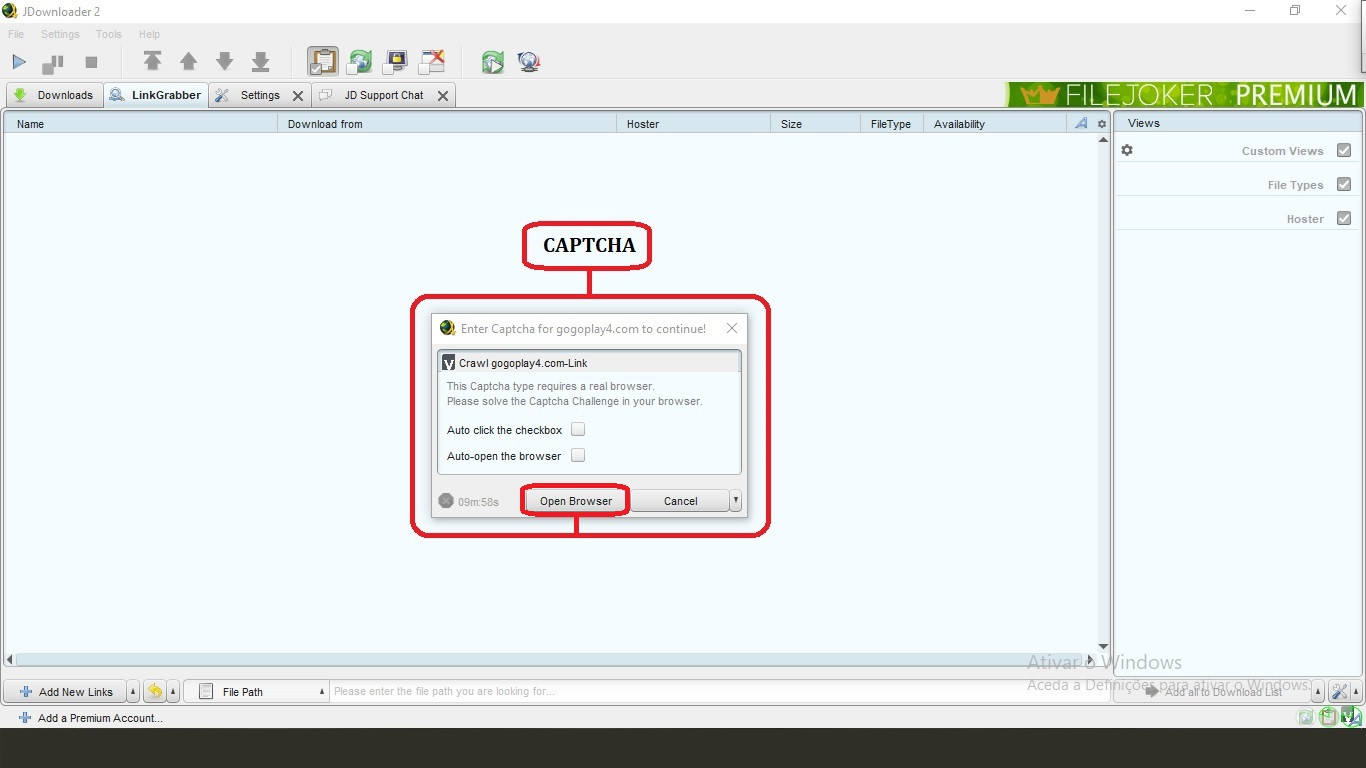1366x768 pixels.
Task: Move selection to bottom arrow icon
Action: point(261,61)
